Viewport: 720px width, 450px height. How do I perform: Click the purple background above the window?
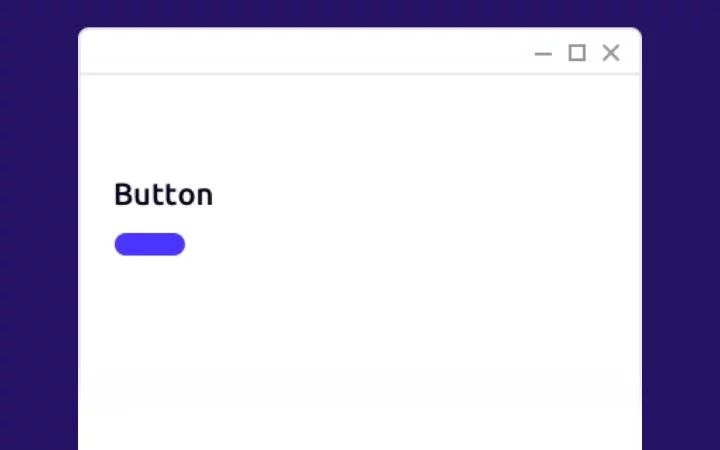click(x=360, y=12)
